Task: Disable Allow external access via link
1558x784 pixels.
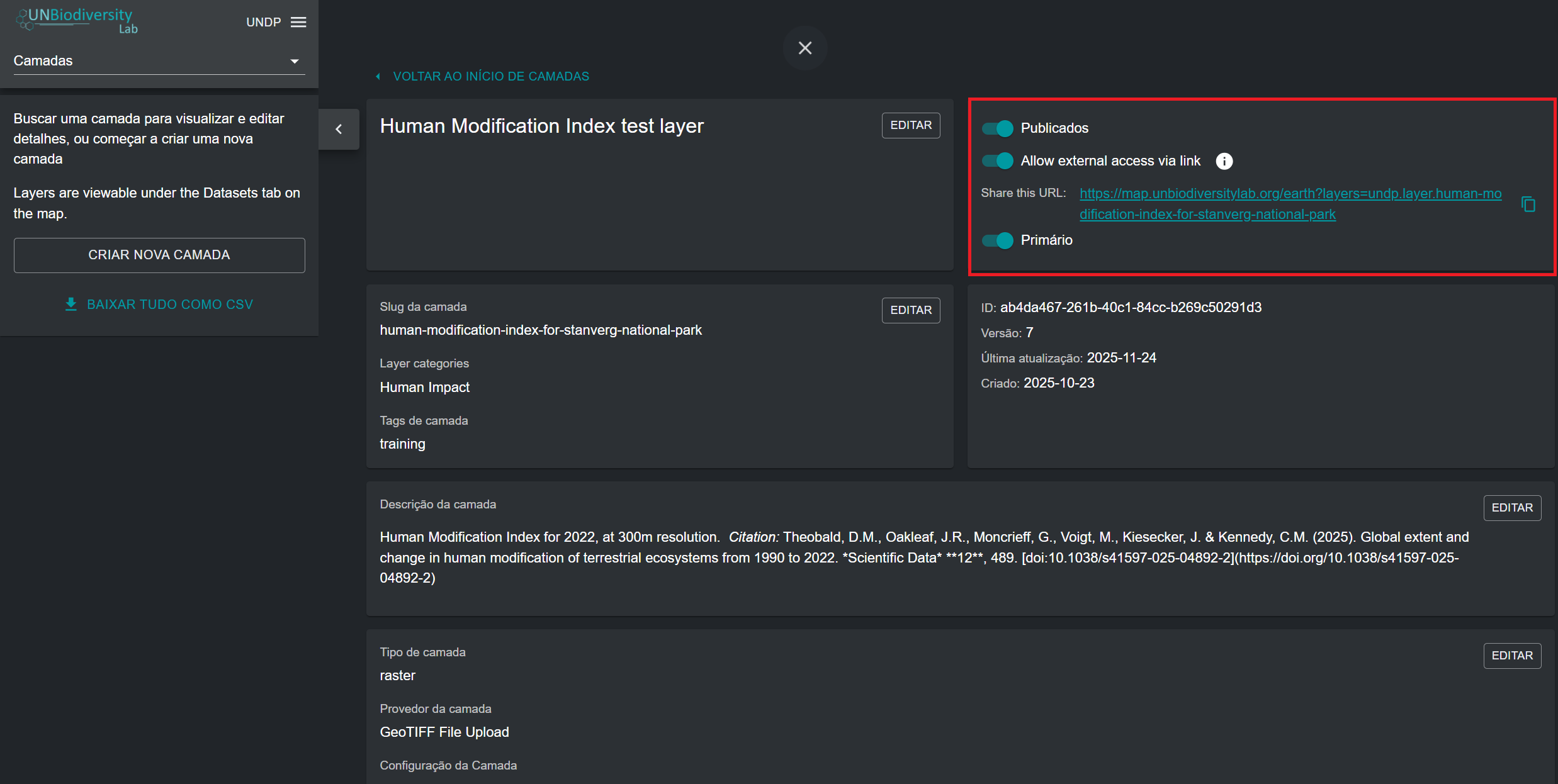Action: (x=998, y=161)
